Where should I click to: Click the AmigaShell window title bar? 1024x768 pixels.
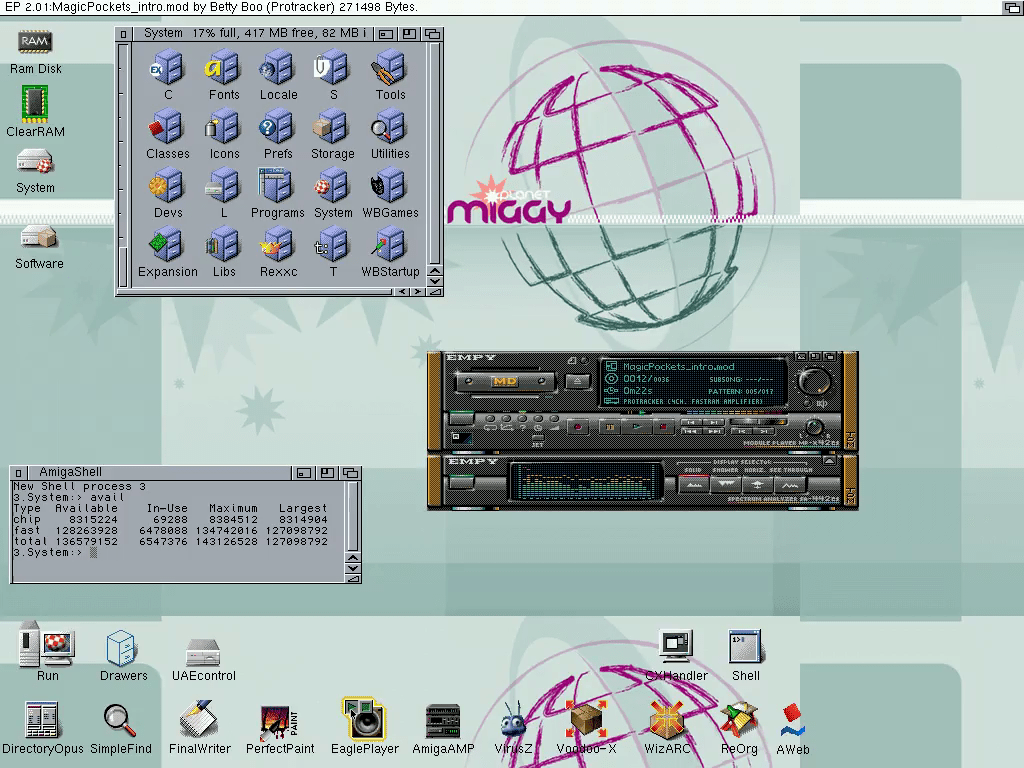(159, 472)
